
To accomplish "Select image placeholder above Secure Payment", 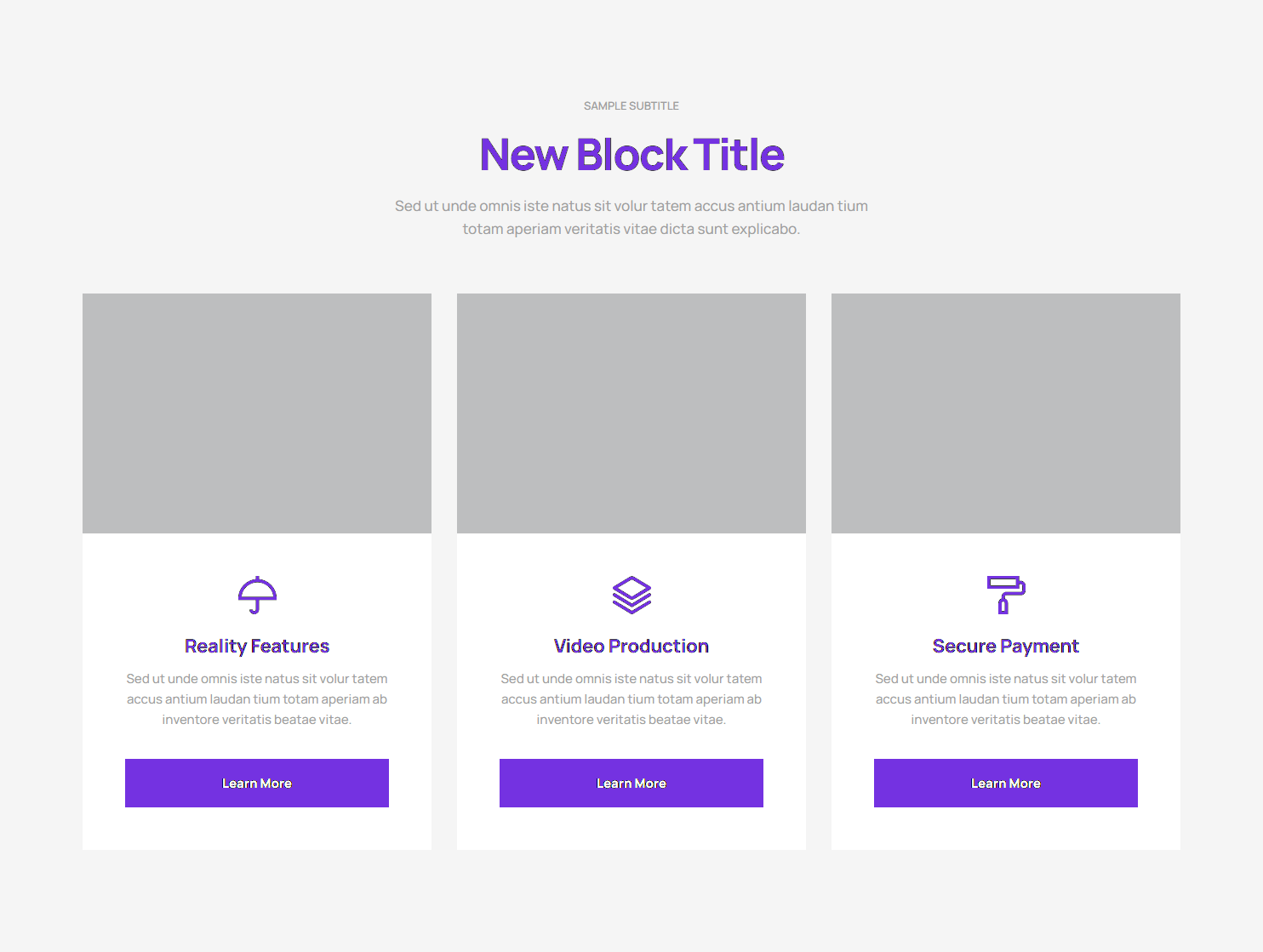I will (1006, 413).
